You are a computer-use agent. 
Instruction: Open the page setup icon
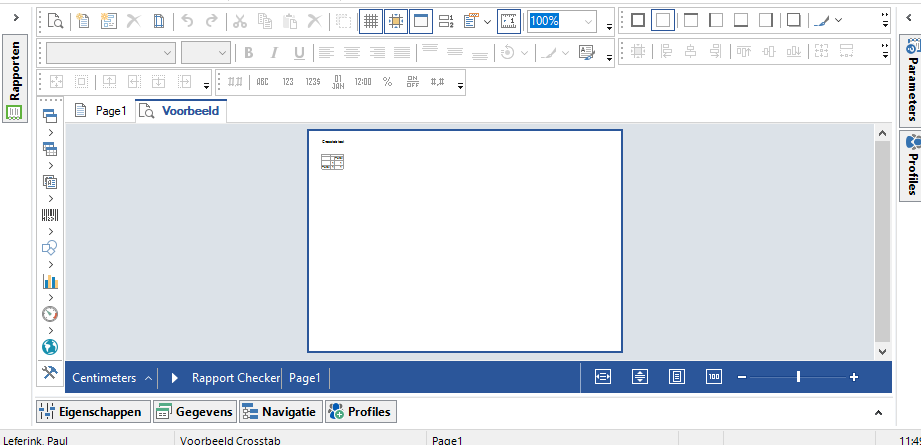point(160,21)
